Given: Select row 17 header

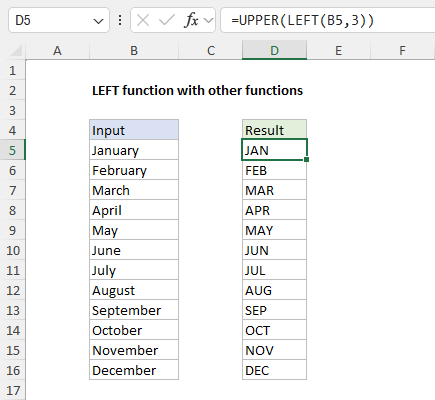Looking at the screenshot, I should click(x=13, y=390).
